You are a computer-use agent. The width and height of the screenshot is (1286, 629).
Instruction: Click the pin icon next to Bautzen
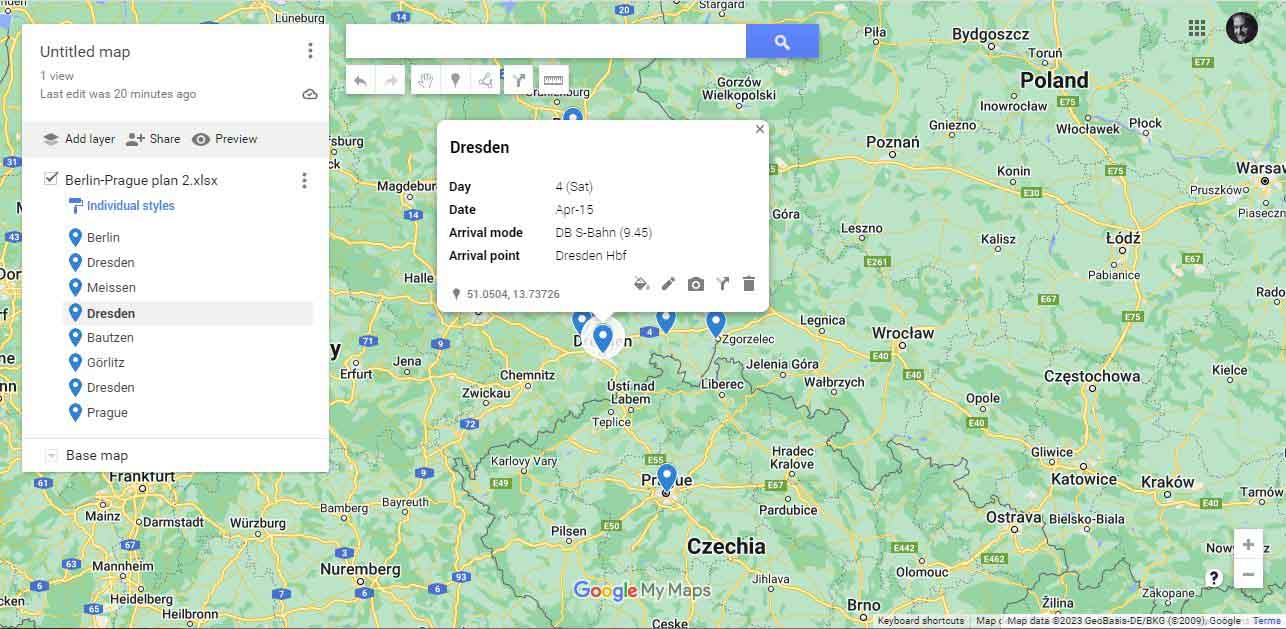point(75,337)
